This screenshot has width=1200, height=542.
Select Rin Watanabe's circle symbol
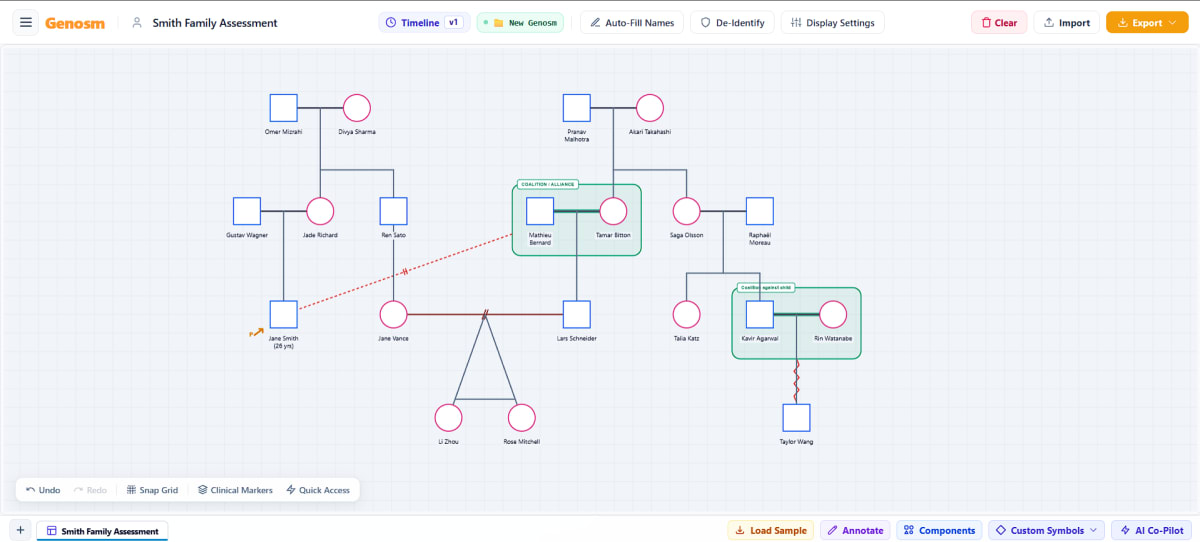pyautogui.click(x=833, y=314)
